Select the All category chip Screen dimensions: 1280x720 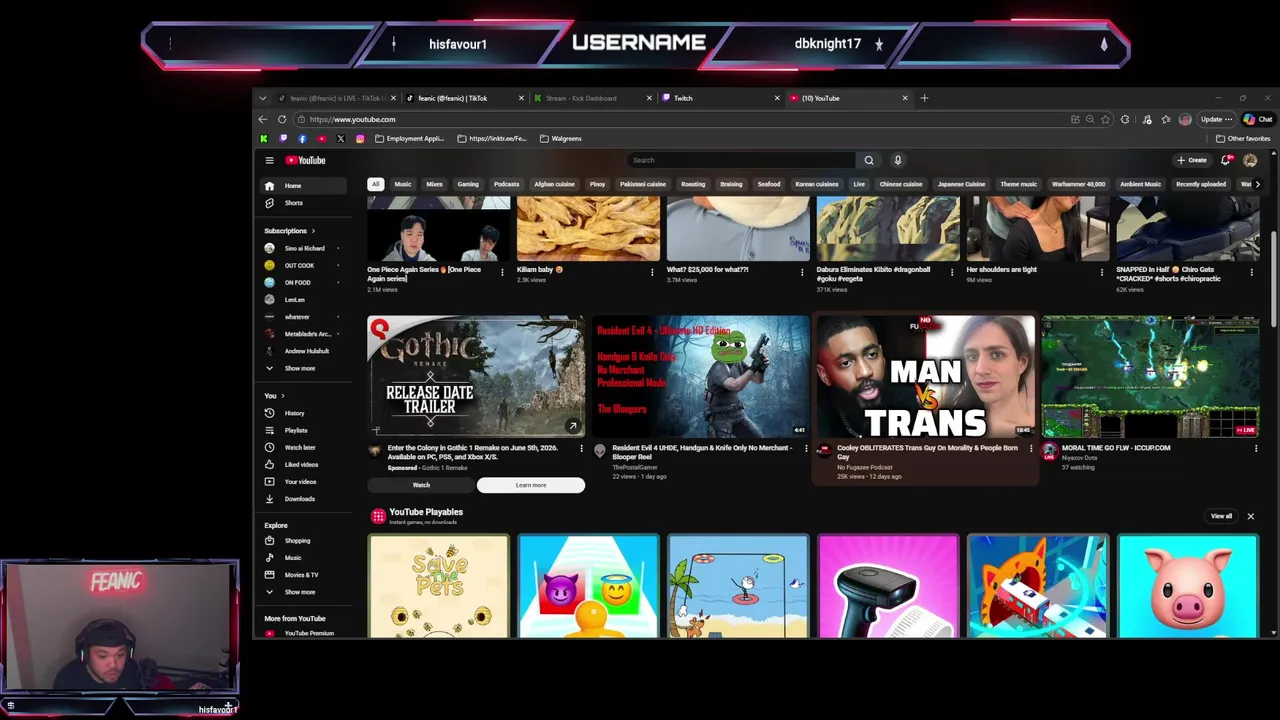coord(375,184)
